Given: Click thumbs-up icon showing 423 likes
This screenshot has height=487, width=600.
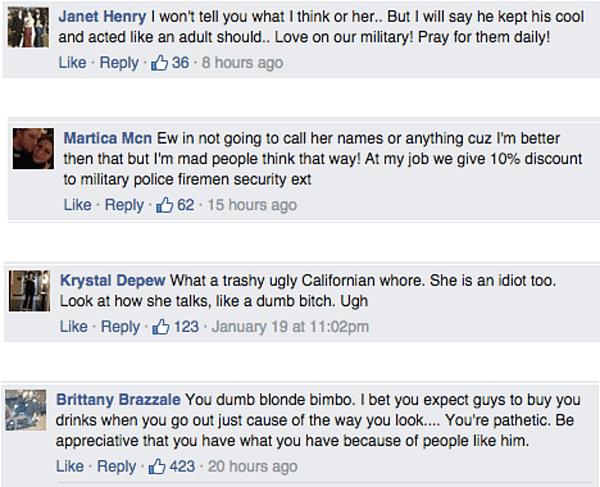Looking at the screenshot, I should [157, 466].
